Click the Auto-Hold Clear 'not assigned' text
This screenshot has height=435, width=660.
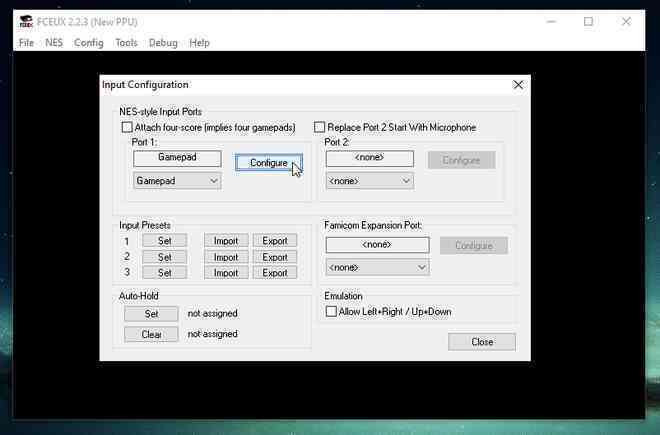(213, 334)
